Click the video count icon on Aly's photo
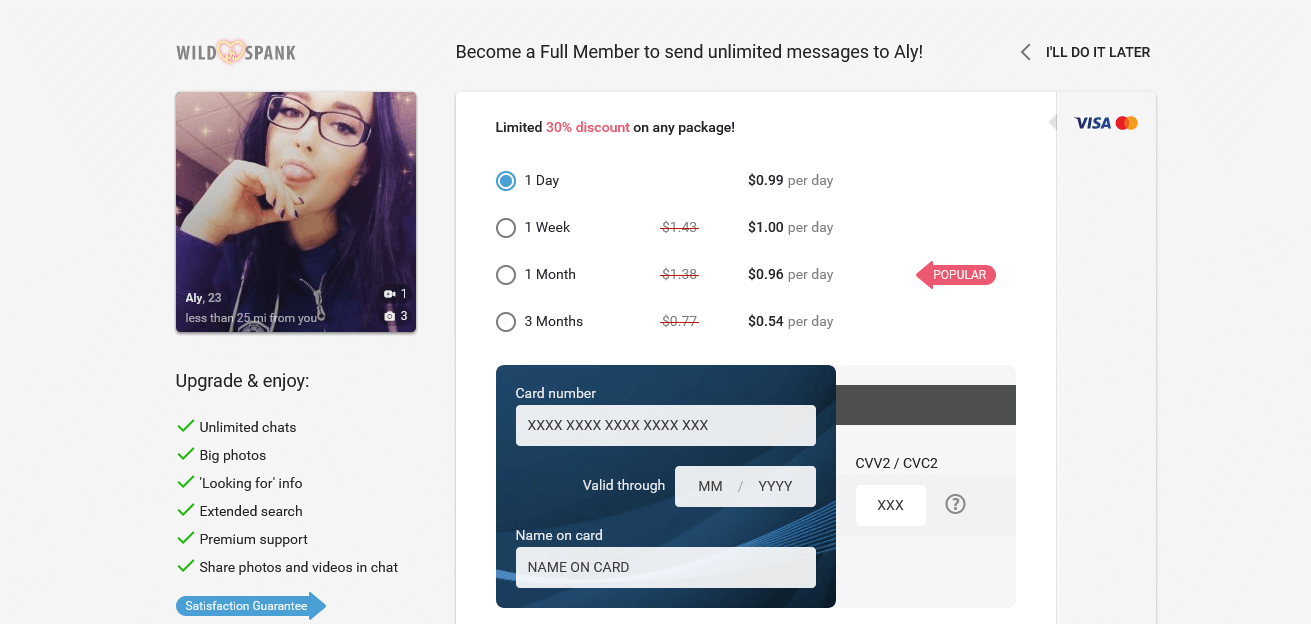The image size is (1311, 624). 390,294
